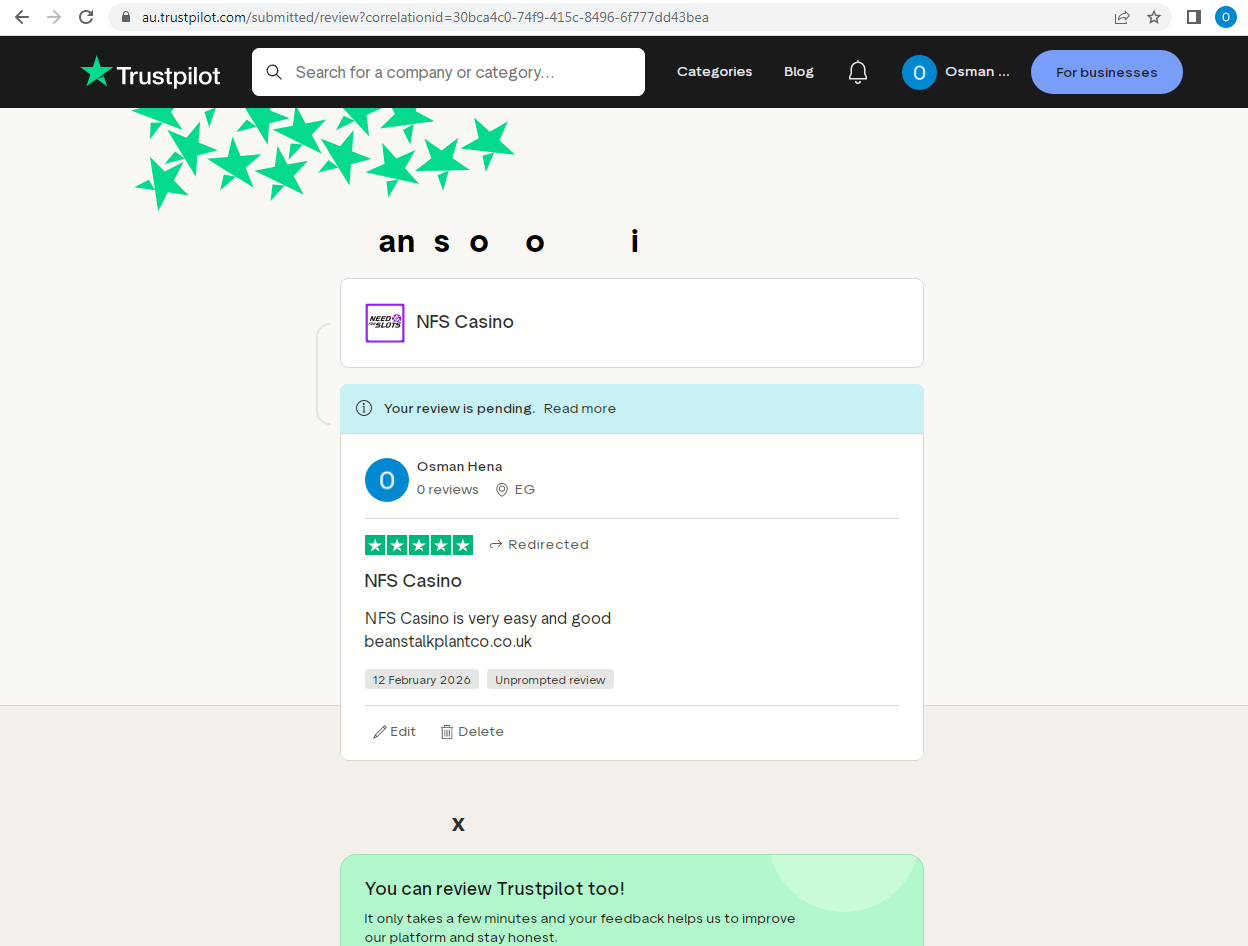Screen dimensions: 1248x946
Task: Open the Categories menu
Action: (715, 72)
